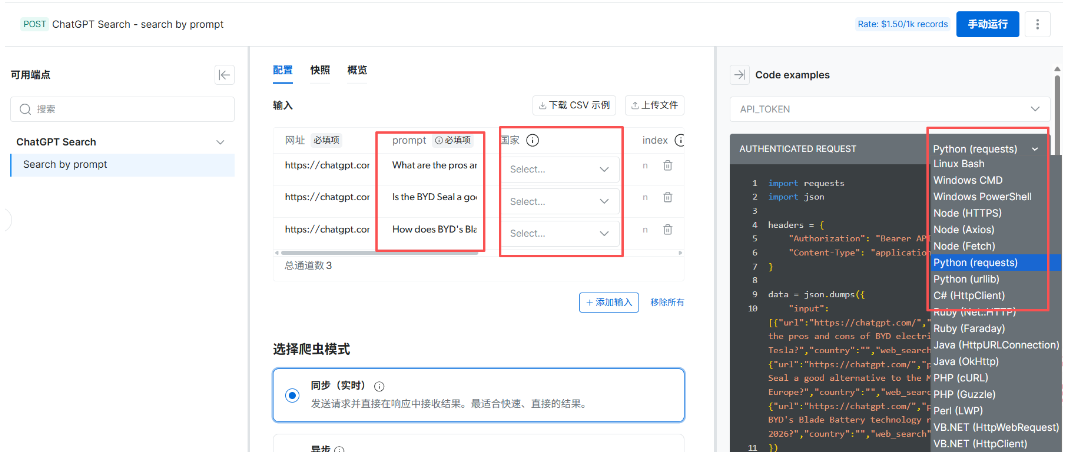Switch to the 概览 tab
Screen dimensions: 1067x456
(x=357, y=70)
